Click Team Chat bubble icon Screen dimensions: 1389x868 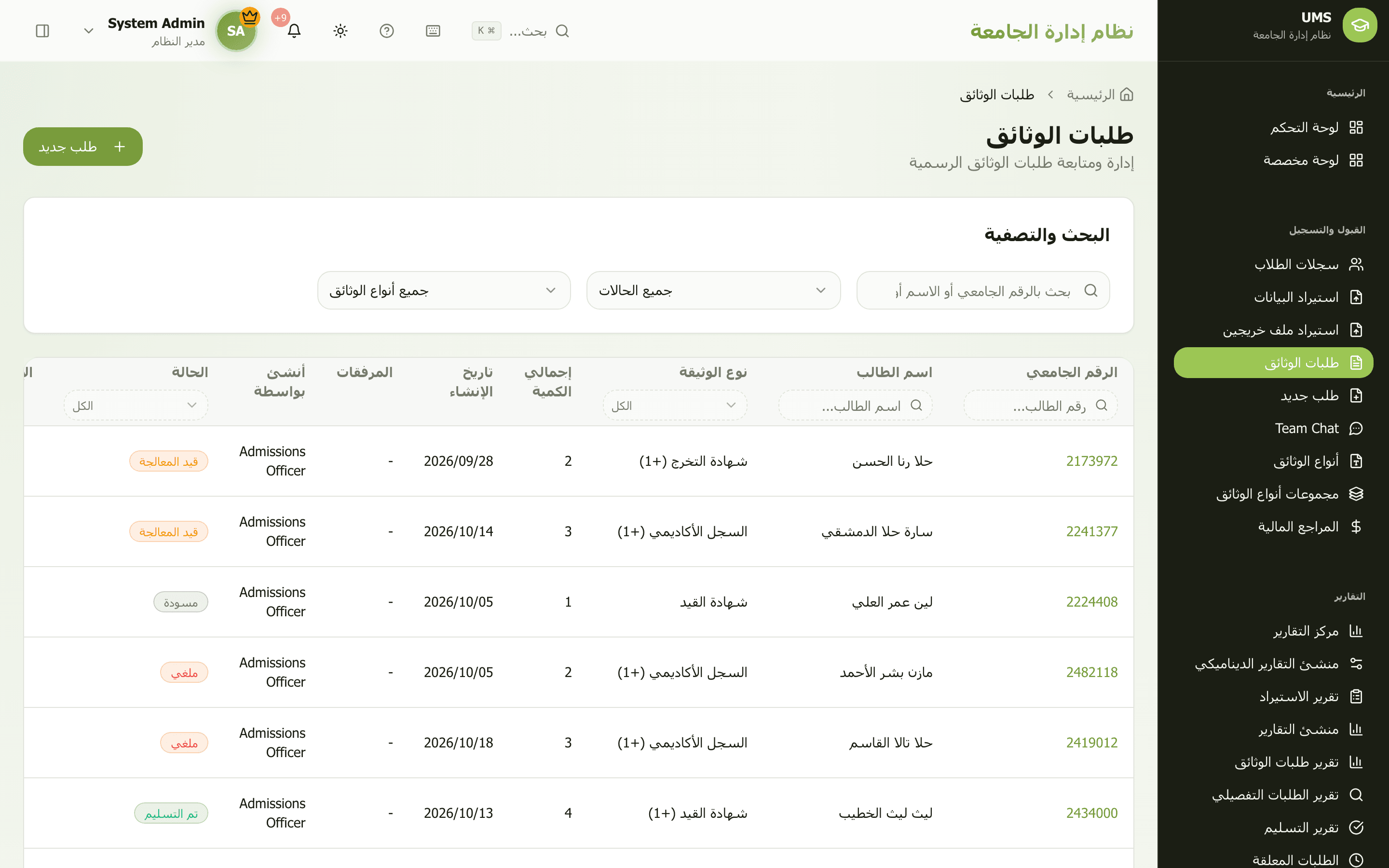(1356, 428)
